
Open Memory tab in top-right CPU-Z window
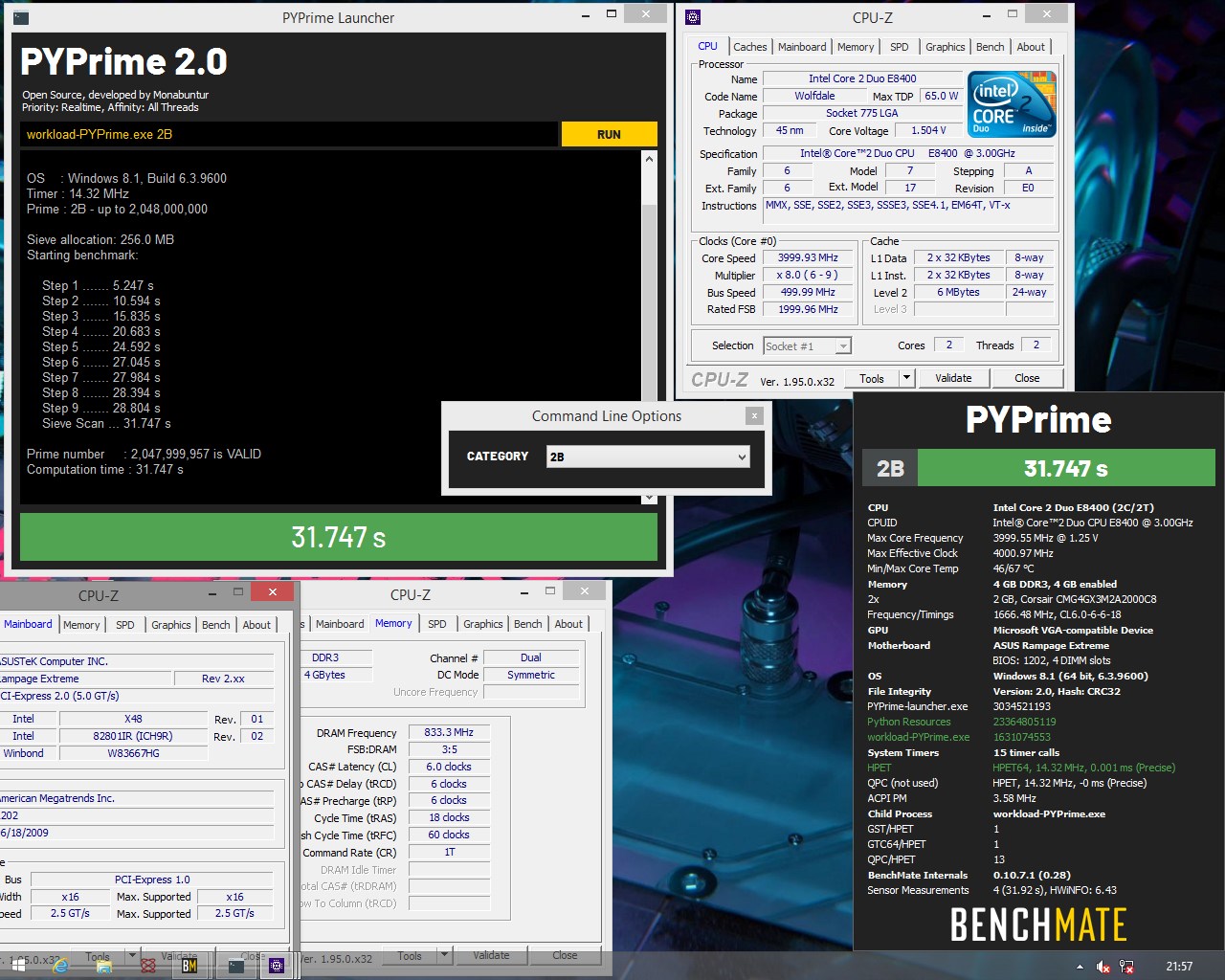click(x=856, y=47)
